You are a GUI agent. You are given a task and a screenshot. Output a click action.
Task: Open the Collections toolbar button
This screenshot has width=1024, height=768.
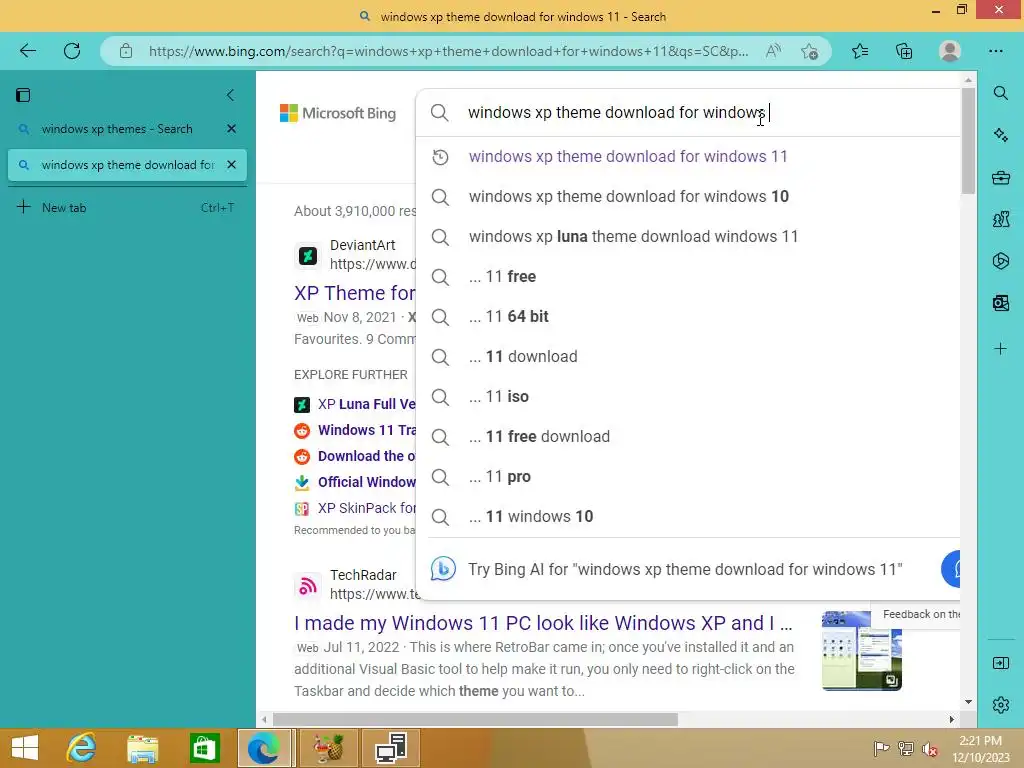click(x=904, y=51)
